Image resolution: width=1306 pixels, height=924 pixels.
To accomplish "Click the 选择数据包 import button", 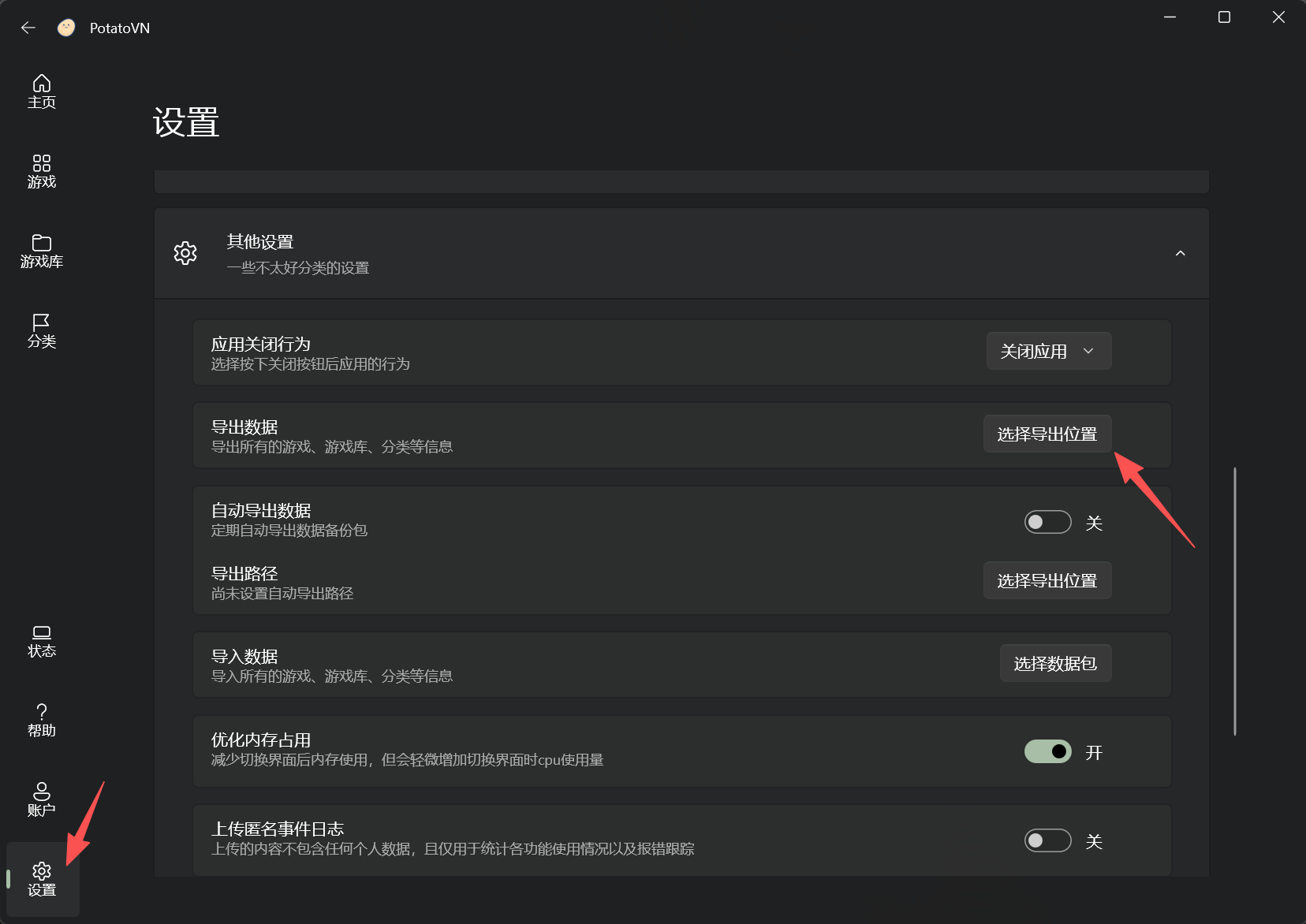I will pyautogui.click(x=1055, y=663).
